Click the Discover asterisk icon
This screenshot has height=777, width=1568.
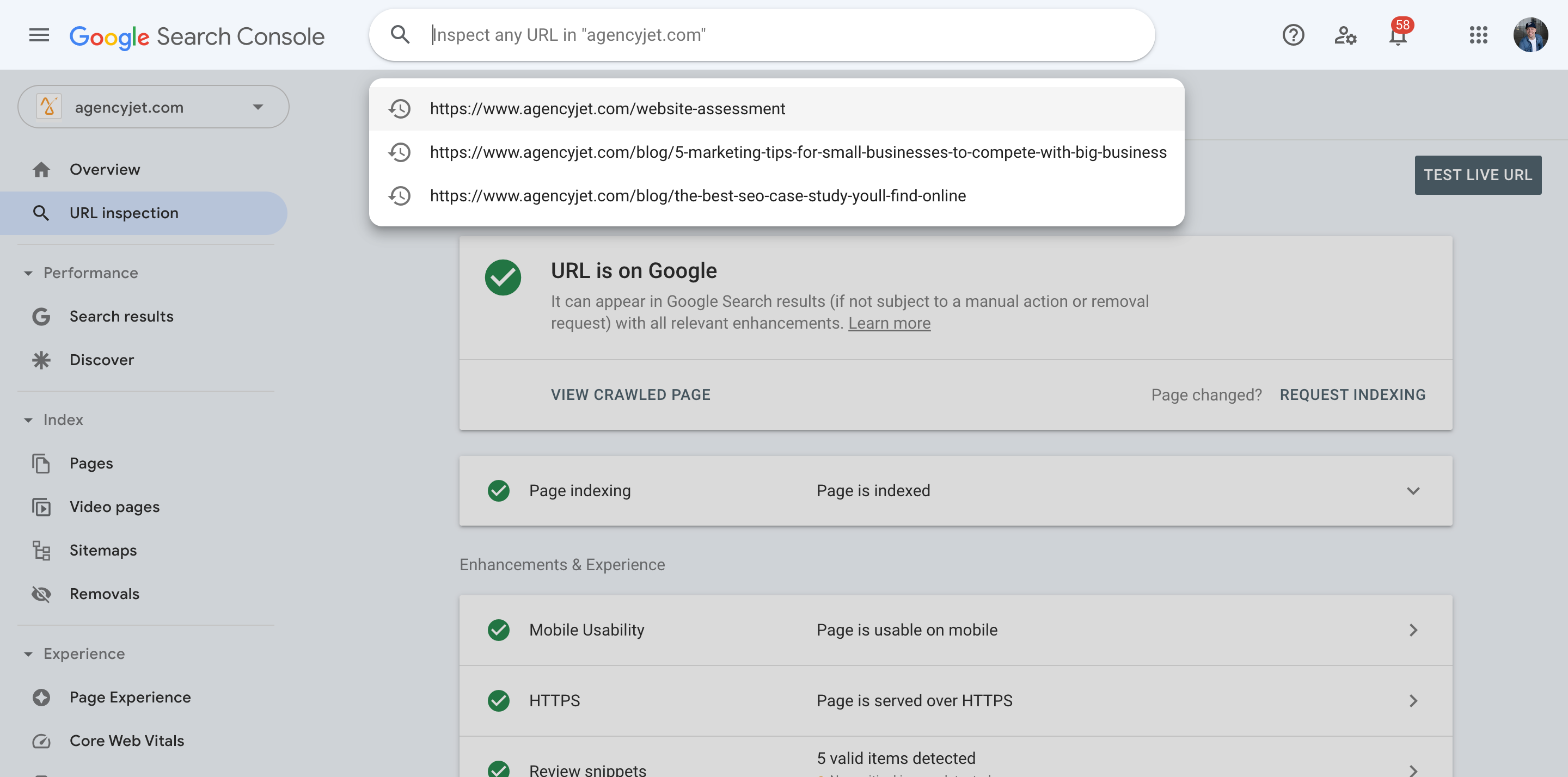[x=41, y=360]
